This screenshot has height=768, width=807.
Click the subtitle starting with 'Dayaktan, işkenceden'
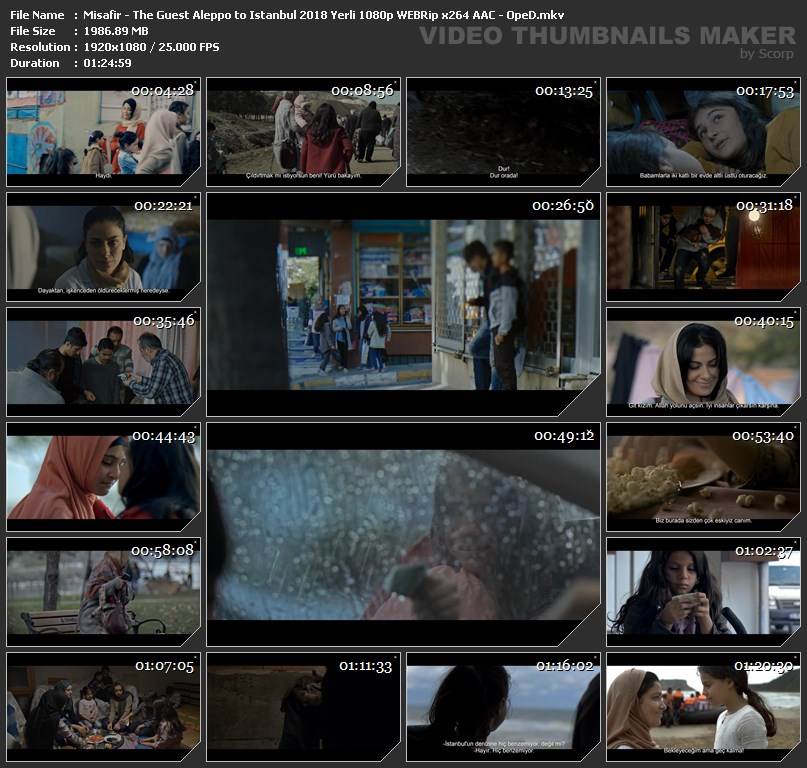coord(103,291)
